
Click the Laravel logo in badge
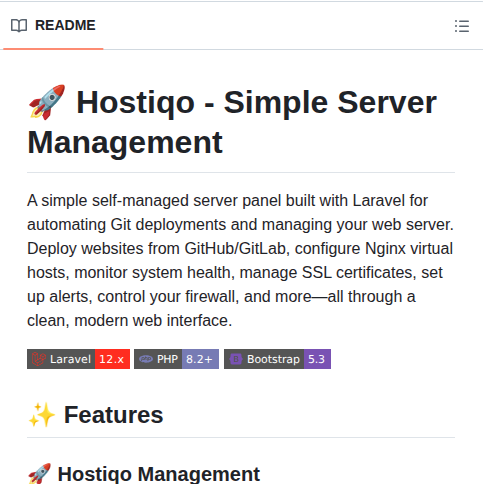click(39, 359)
